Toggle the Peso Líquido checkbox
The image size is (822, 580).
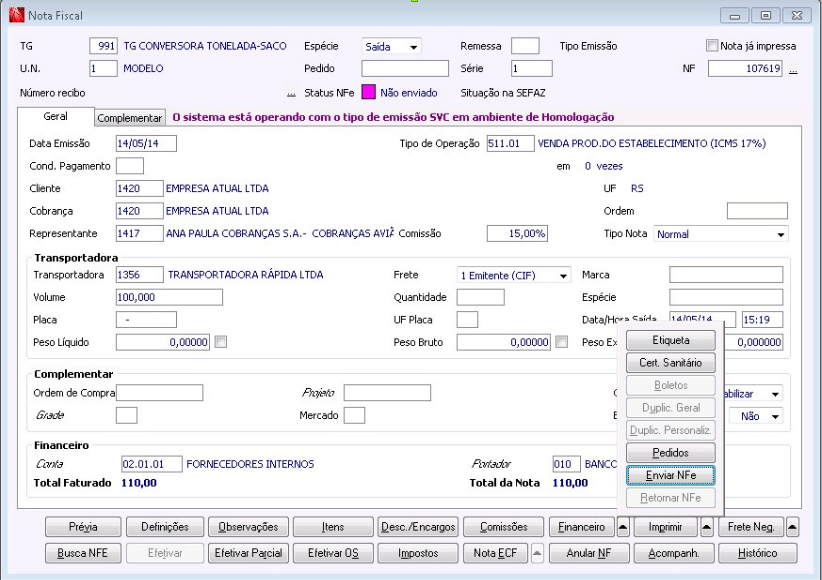coord(220,342)
